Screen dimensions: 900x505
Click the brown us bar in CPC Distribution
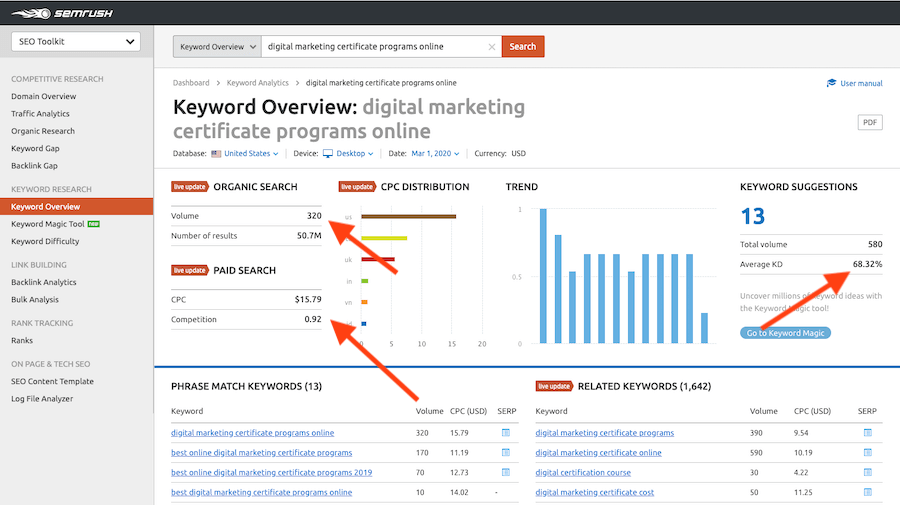[409, 216]
